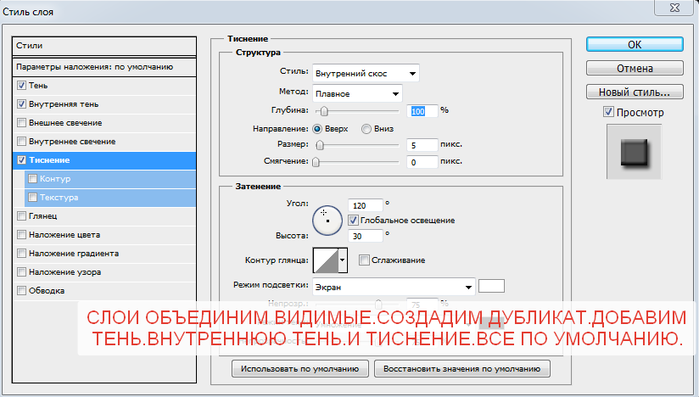Click the Смягчение value field (0)

(x=422, y=162)
